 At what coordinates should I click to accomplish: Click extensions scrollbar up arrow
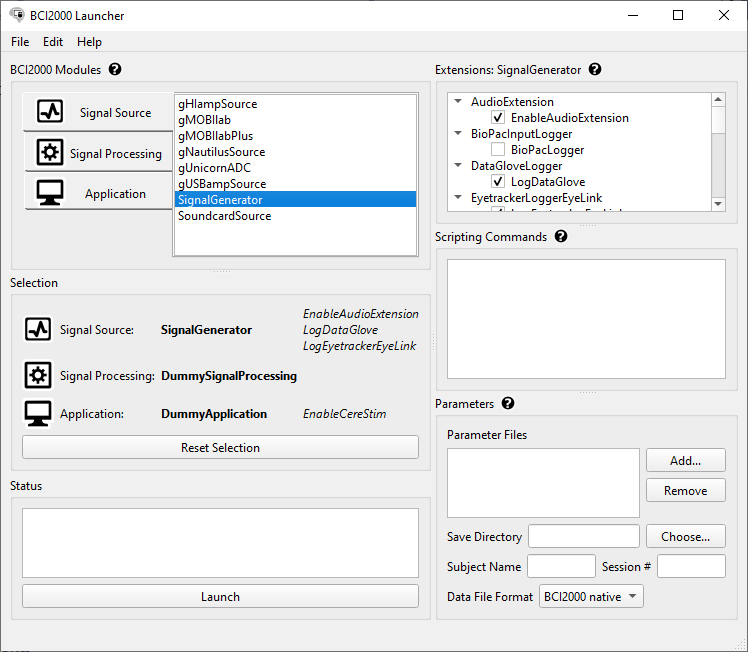tap(718, 99)
